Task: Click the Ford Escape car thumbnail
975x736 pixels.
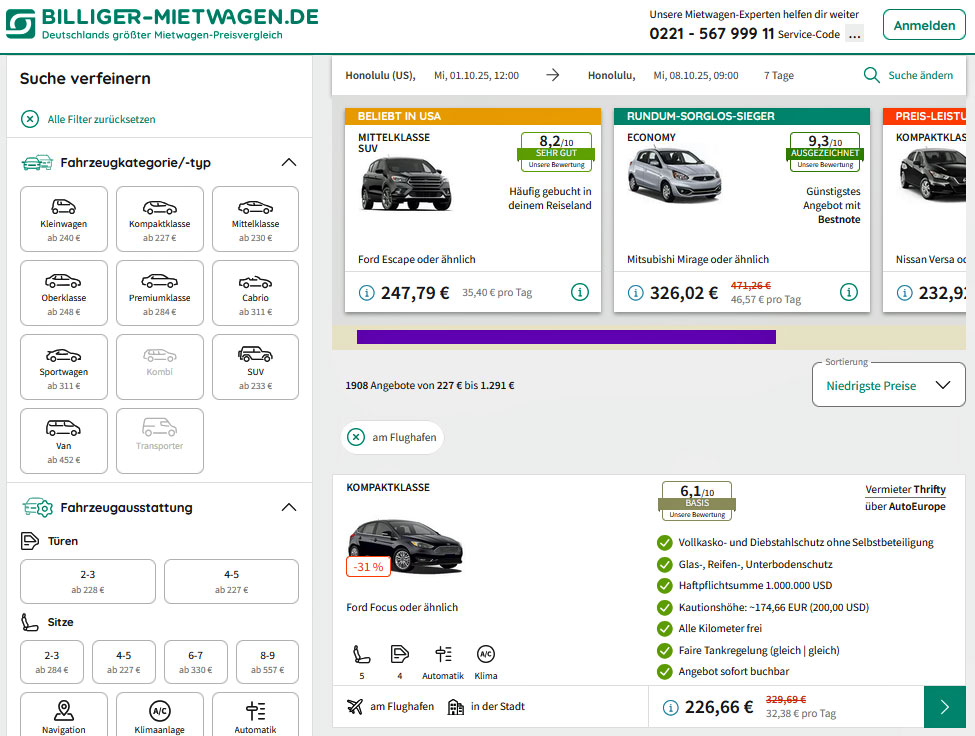Action: pos(406,184)
